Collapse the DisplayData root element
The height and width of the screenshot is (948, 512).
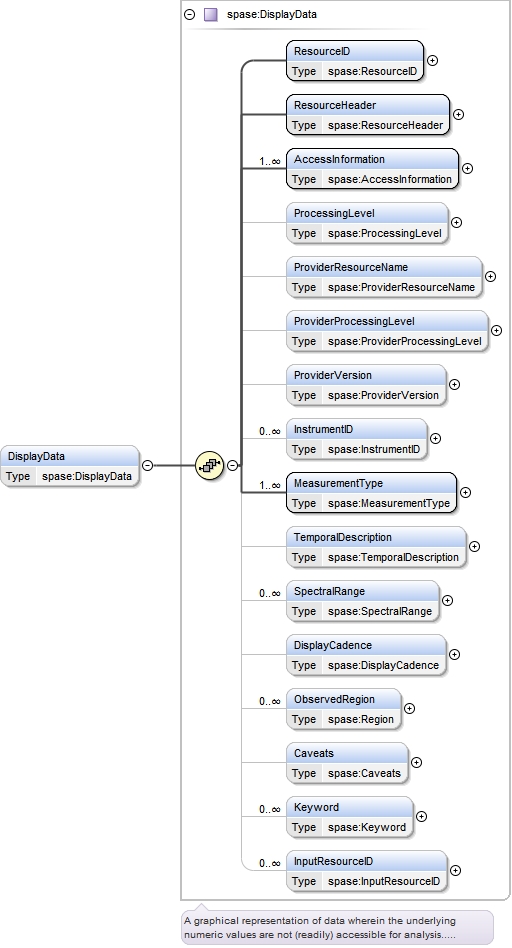click(x=147, y=466)
